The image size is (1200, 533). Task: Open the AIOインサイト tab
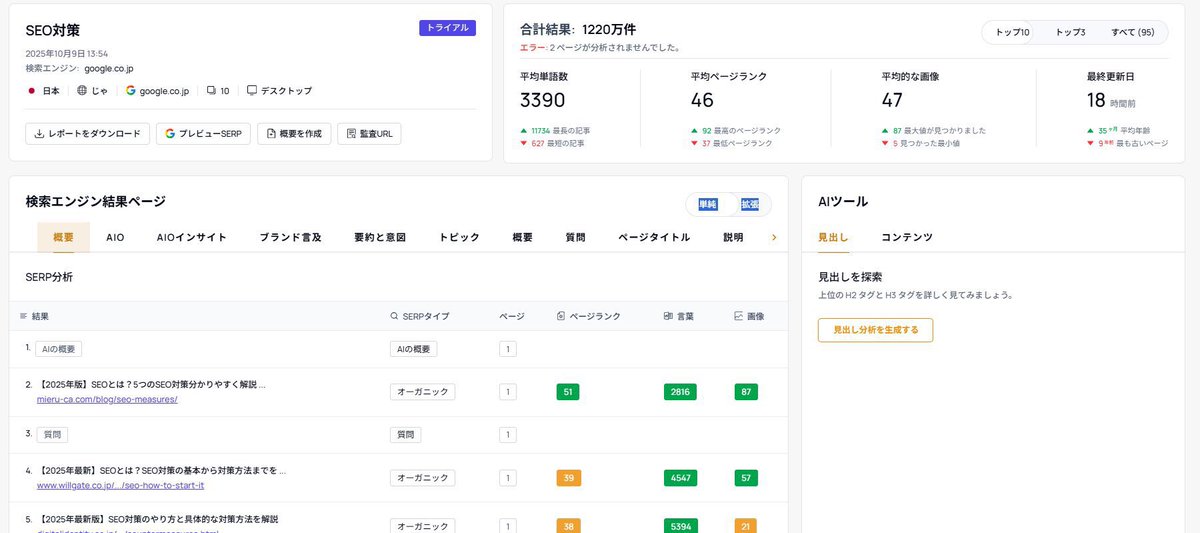click(192, 237)
